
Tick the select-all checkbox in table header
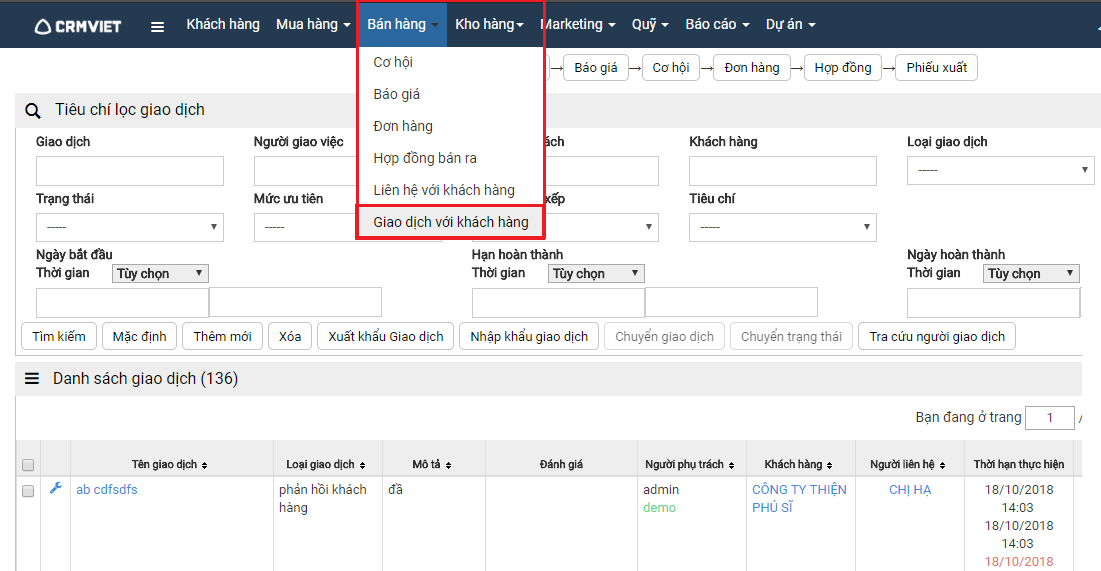pyautogui.click(x=28, y=465)
